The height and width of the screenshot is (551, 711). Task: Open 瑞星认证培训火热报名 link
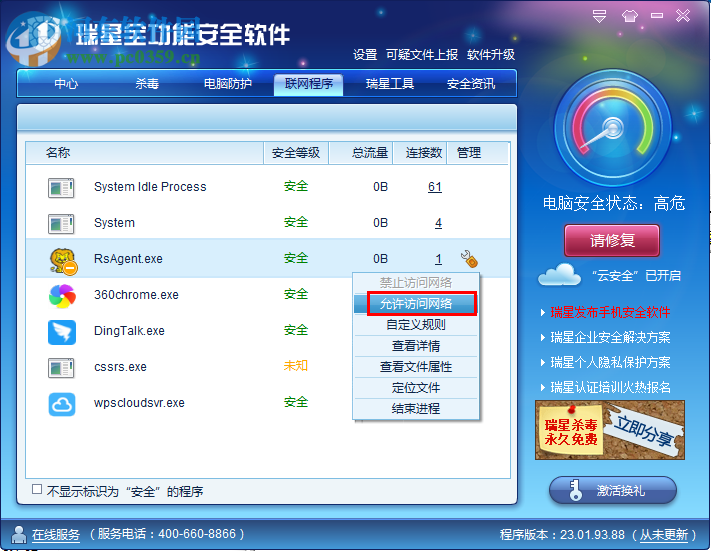[610, 387]
